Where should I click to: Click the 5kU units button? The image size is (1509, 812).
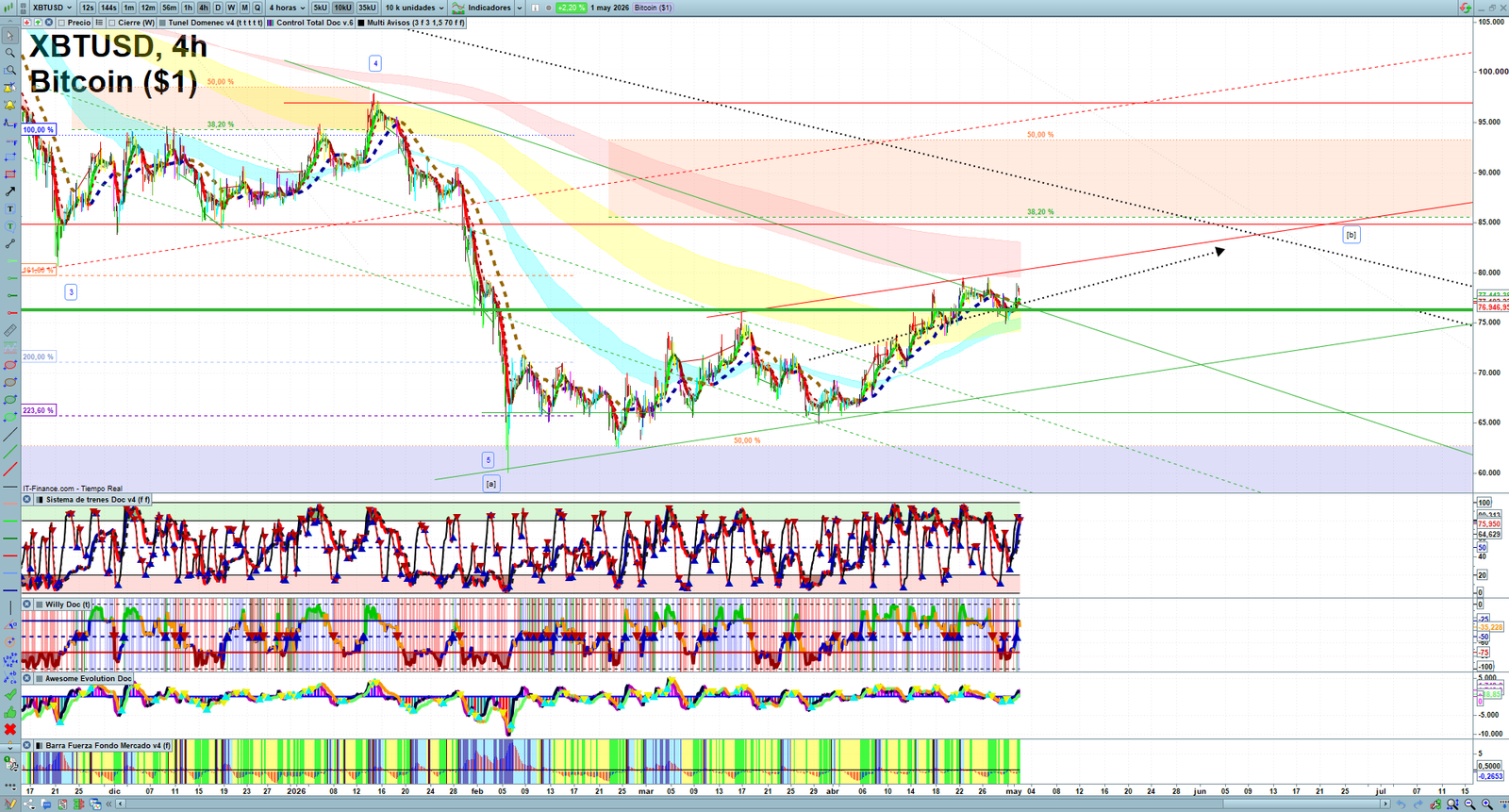pos(320,8)
